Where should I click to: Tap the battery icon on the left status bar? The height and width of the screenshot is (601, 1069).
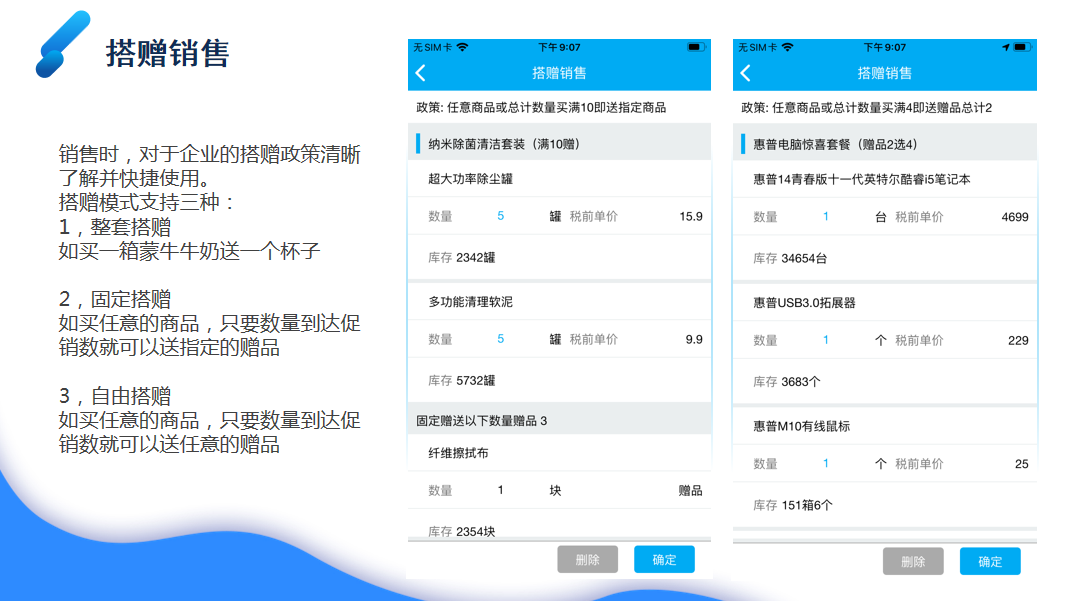click(694, 45)
